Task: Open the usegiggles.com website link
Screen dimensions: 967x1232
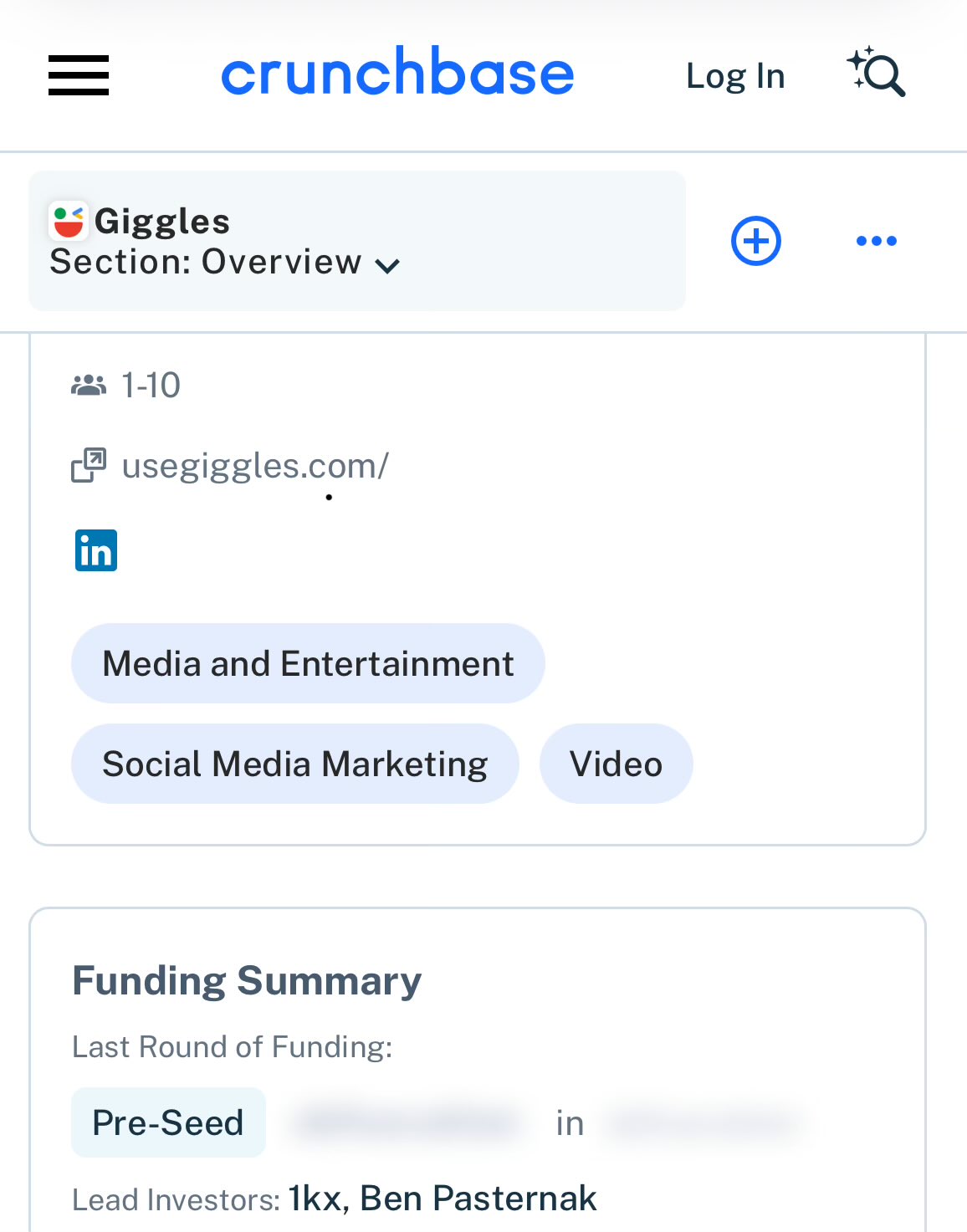Action: [255, 466]
